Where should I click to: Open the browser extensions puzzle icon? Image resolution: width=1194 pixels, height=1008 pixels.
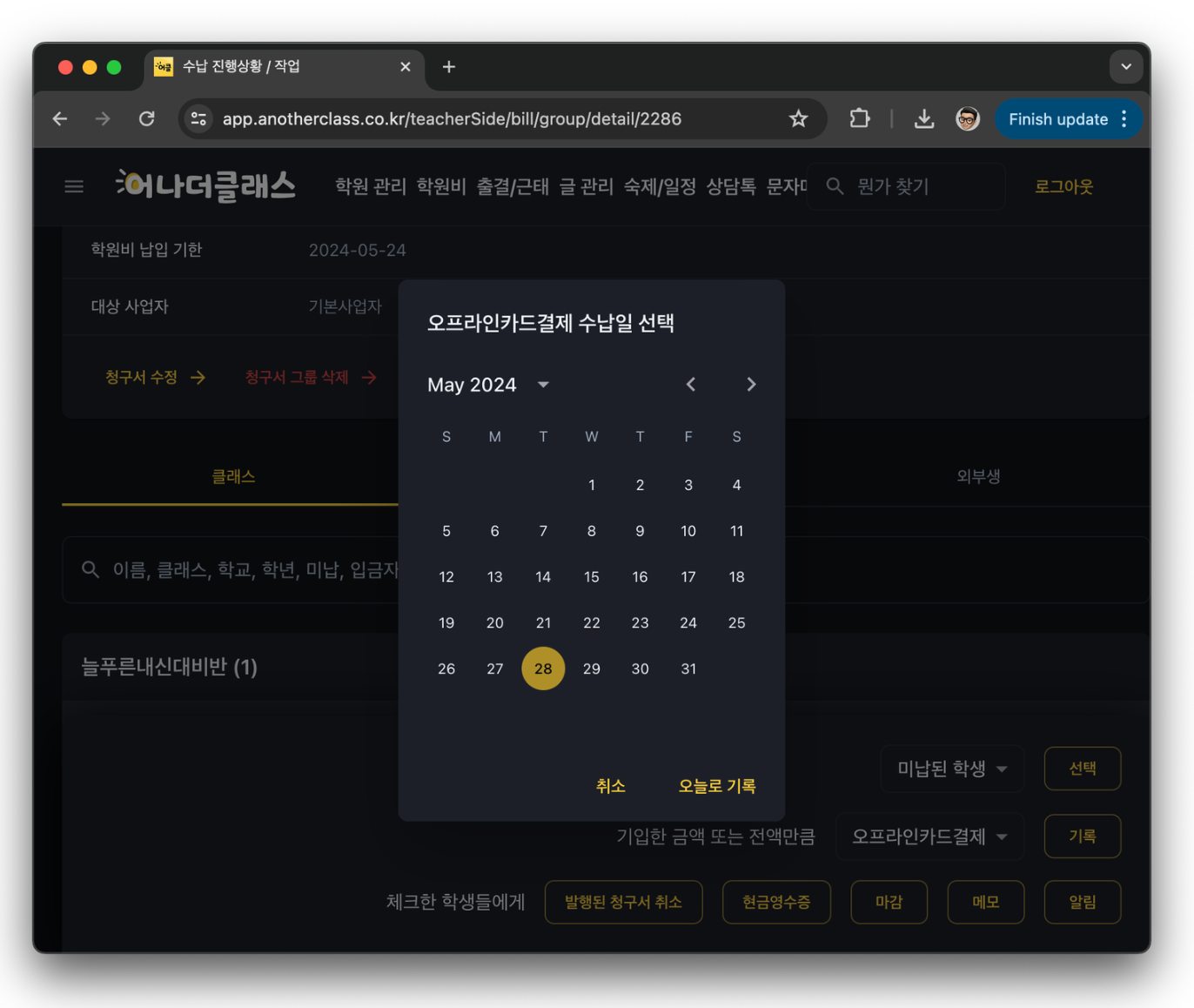860,118
